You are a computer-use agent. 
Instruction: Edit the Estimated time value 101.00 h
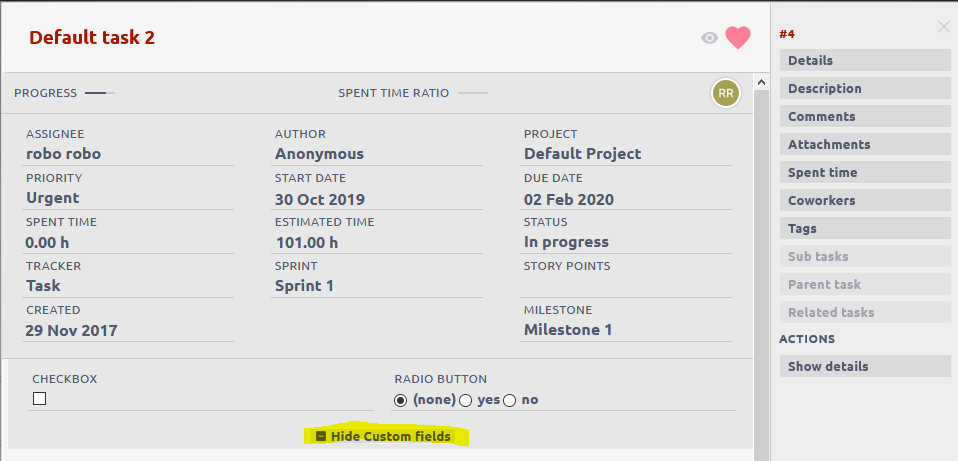click(307, 242)
